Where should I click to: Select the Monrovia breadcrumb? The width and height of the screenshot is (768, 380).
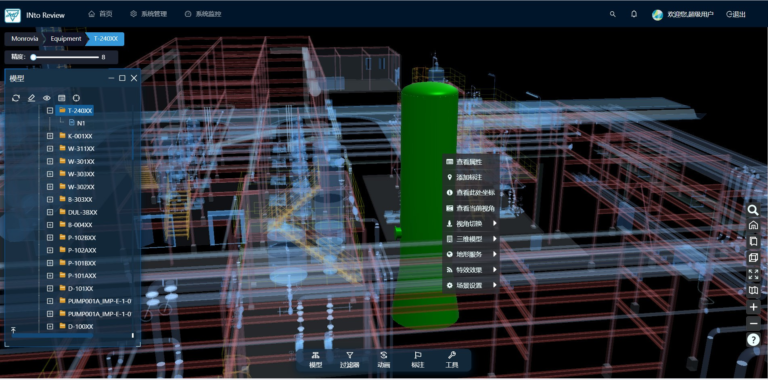coord(24,39)
